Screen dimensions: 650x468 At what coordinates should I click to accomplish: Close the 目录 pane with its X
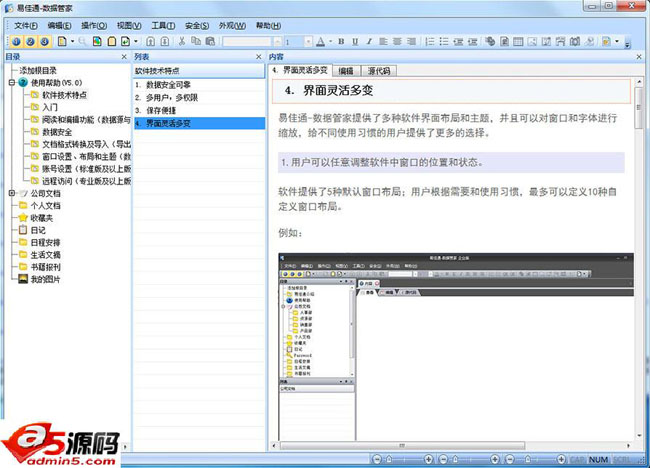[x=124, y=57]
